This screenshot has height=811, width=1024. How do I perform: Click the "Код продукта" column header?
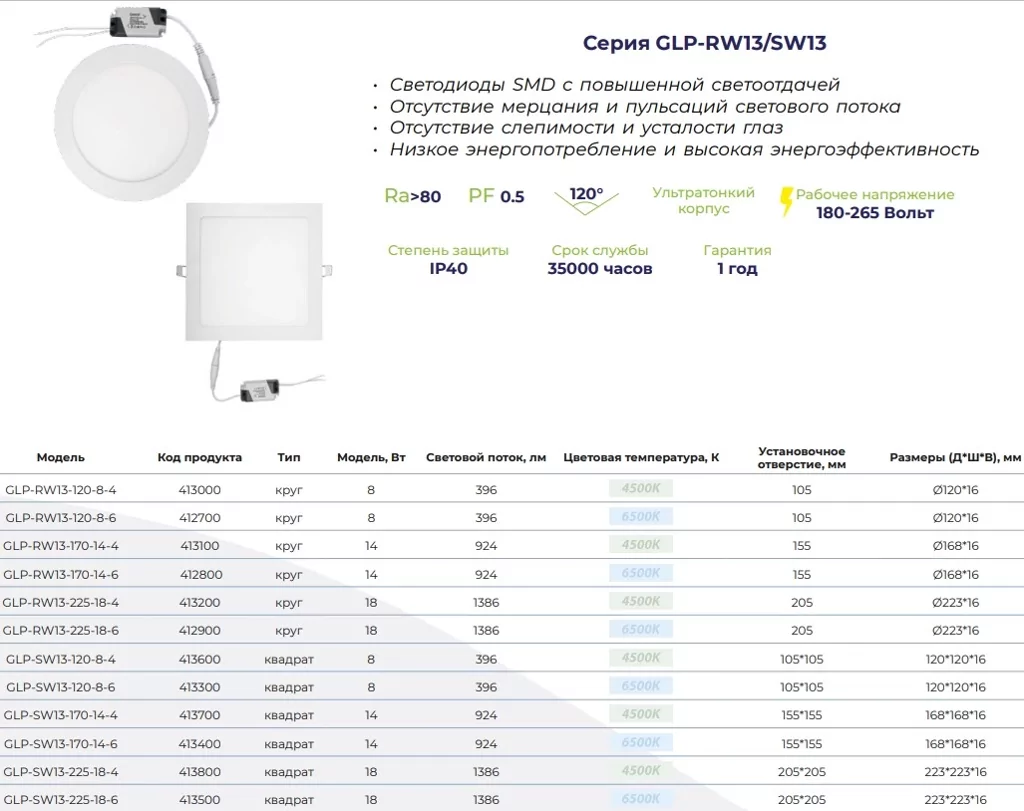click(x=200, y=457)
